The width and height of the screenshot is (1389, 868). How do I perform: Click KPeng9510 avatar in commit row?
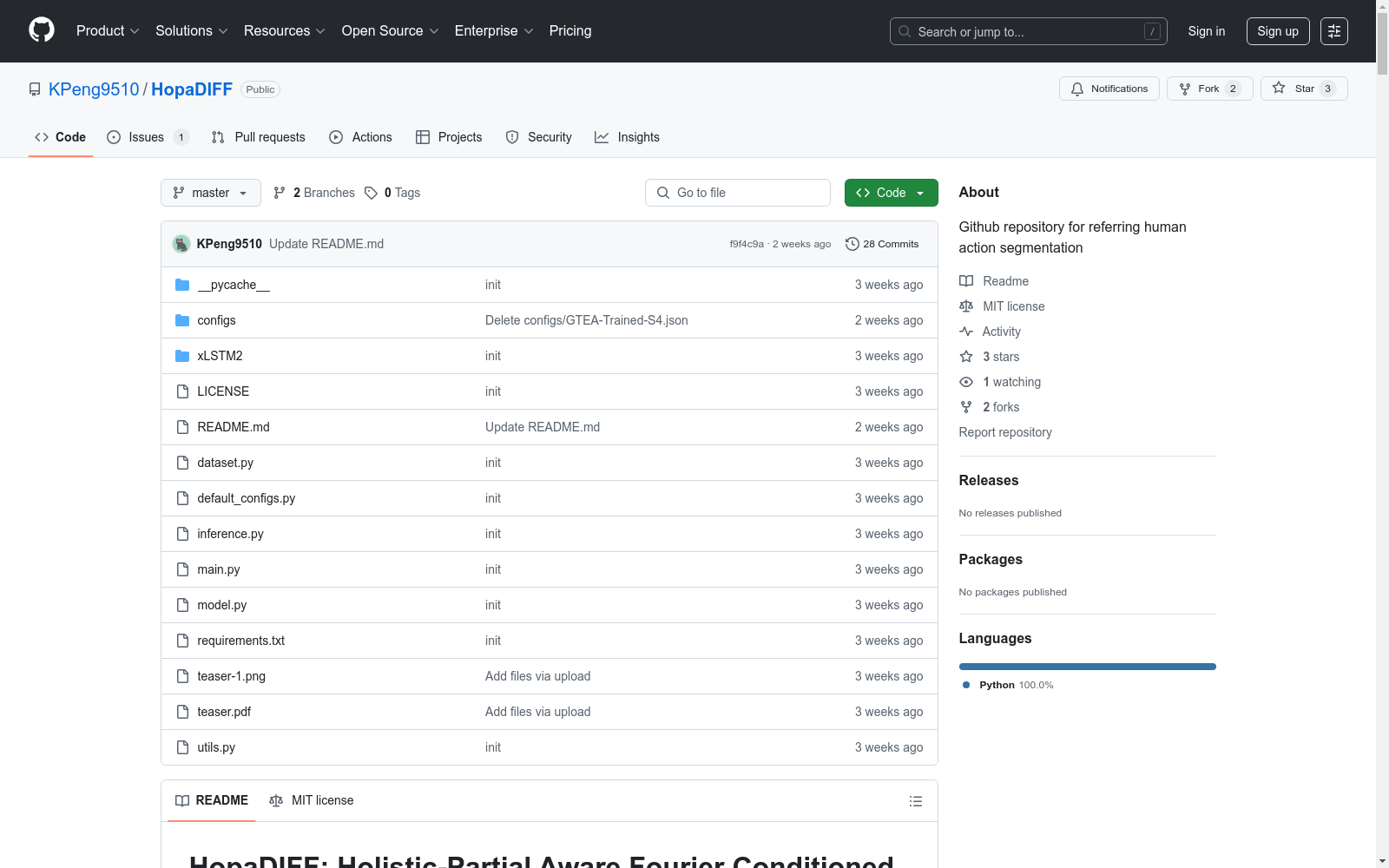pos(181,244)
